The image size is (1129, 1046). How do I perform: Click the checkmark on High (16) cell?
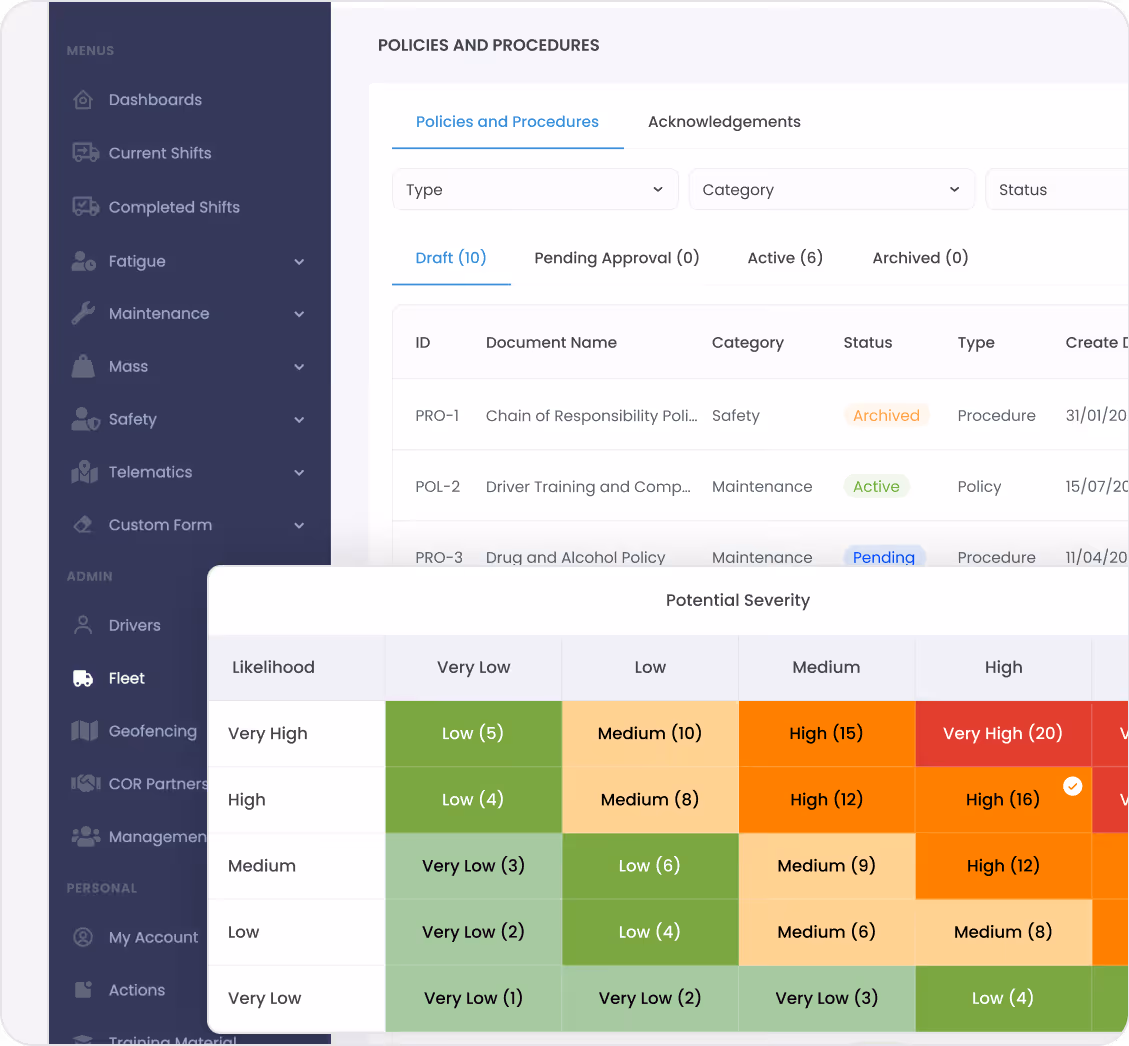1073,786
